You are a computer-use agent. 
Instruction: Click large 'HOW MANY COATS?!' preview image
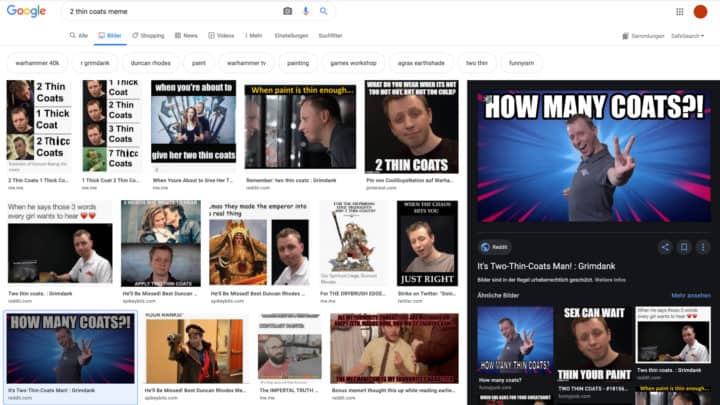pos(594,156)
